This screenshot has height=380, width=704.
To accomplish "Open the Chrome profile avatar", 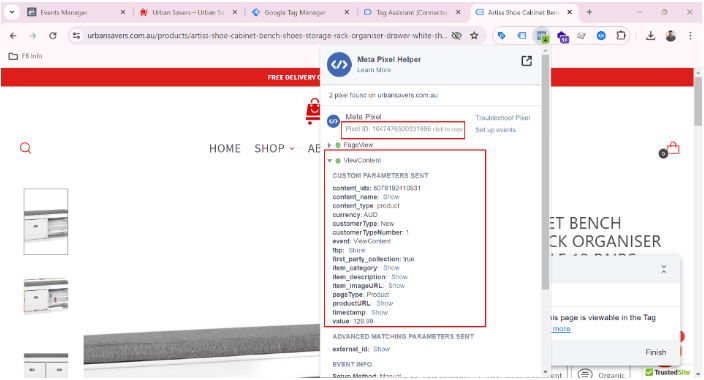I will pos(671,36).
